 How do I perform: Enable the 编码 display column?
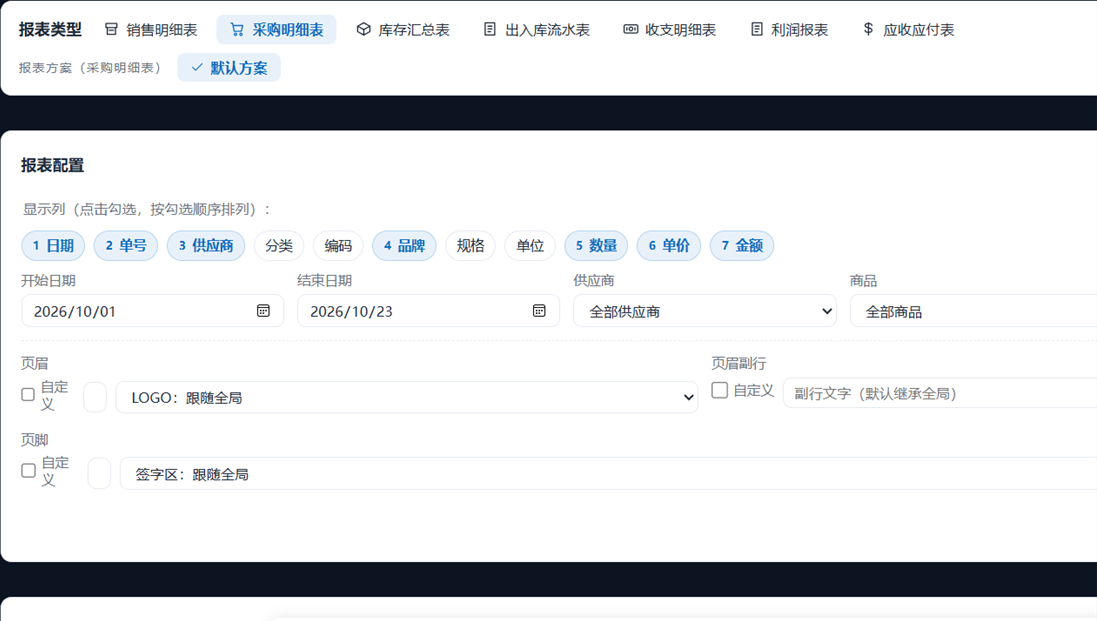pyautogui.click(x=338, y=245)
